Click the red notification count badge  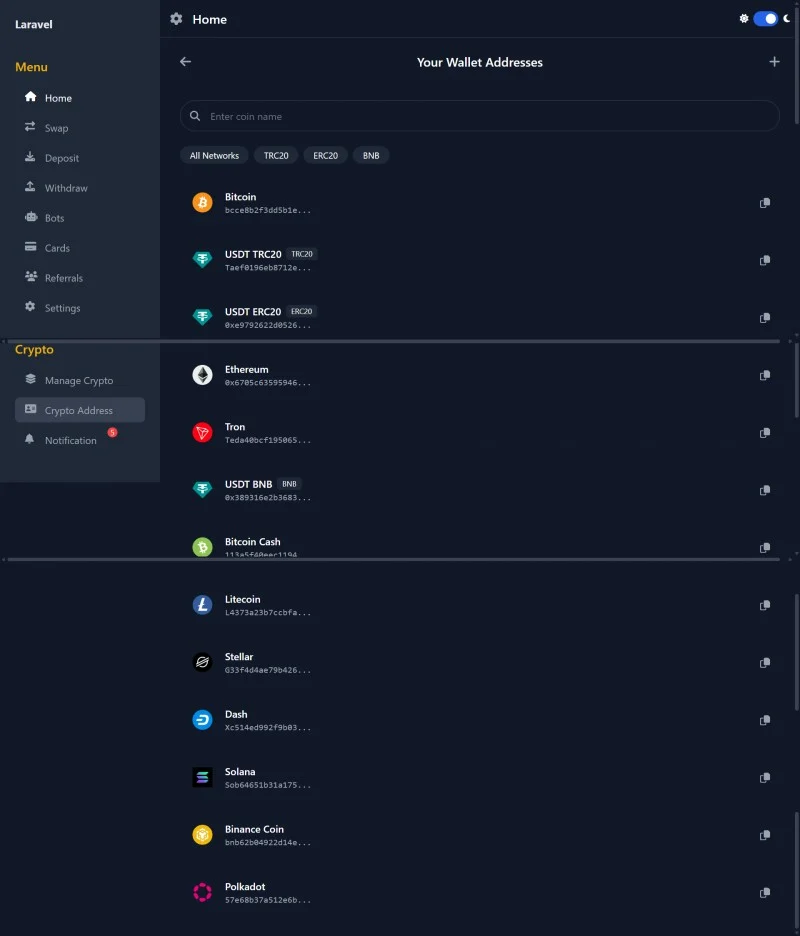(x=112, y=432)
